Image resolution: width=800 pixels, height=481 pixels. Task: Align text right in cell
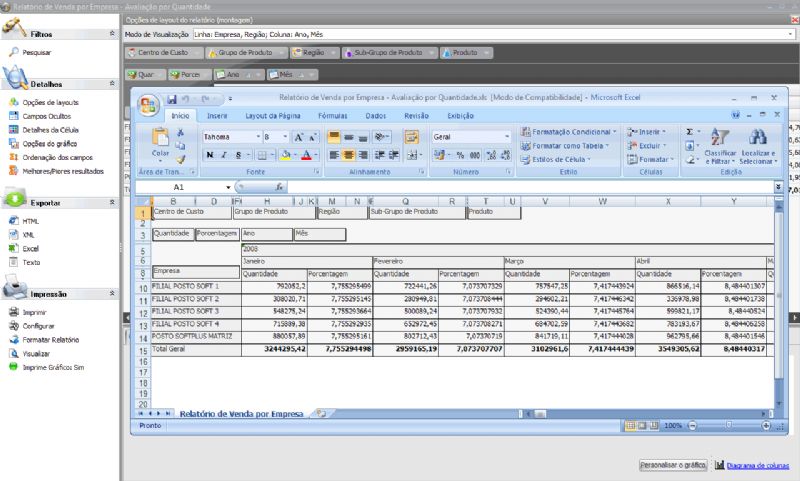(363, 155)
